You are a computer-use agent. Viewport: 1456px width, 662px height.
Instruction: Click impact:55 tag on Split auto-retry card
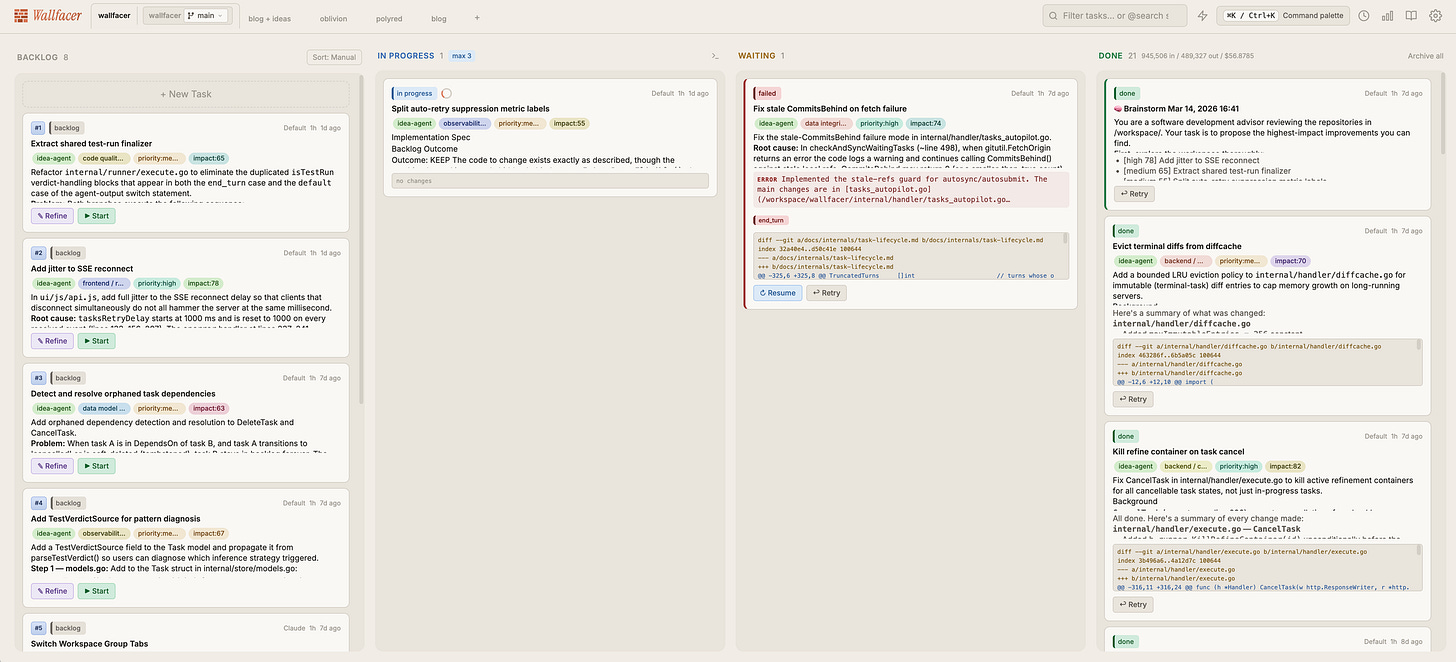(x=569, y=123)
